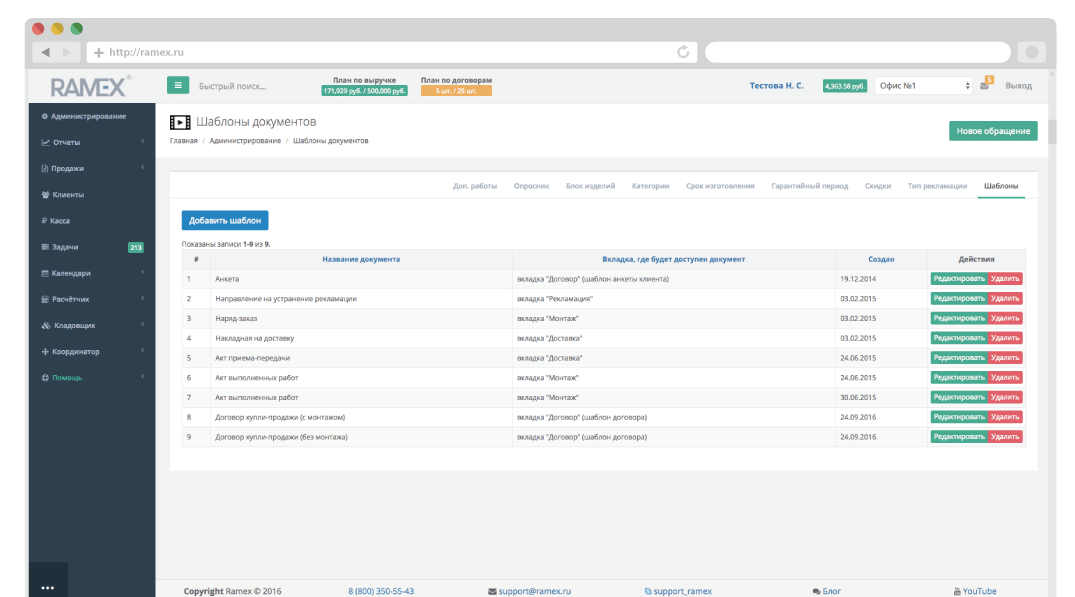
Task: Click the Администрирование breadcrumb link
Action: pos(245,141)
